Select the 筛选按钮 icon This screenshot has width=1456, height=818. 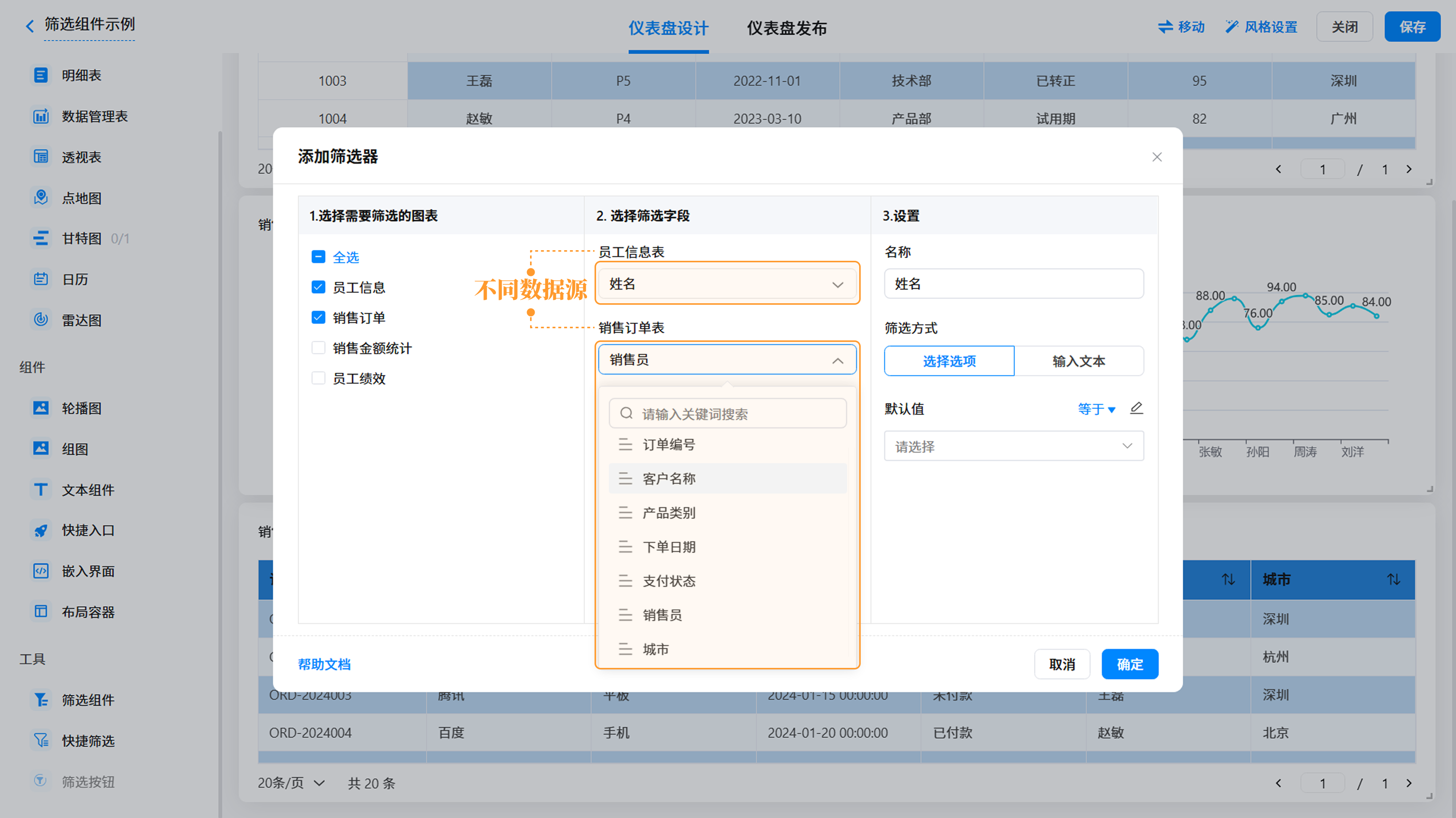[x=41, y=781]
